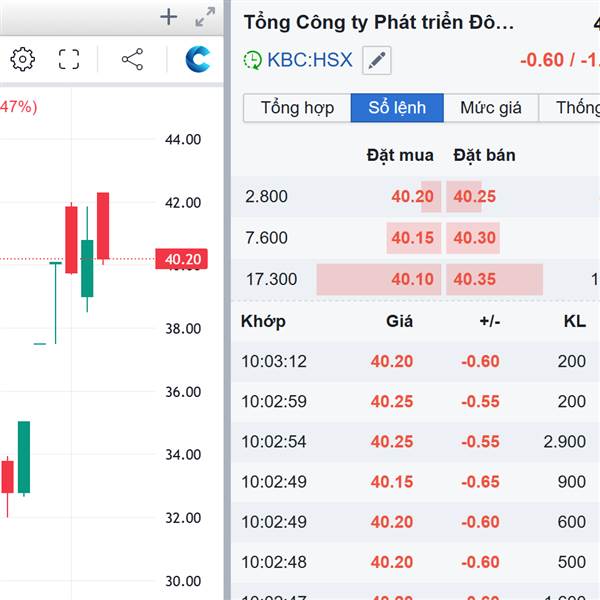Viewport: 600px width, 600px height.
Task: Click the KBC:HSX ticker link
Action: (x=310, y=60)
